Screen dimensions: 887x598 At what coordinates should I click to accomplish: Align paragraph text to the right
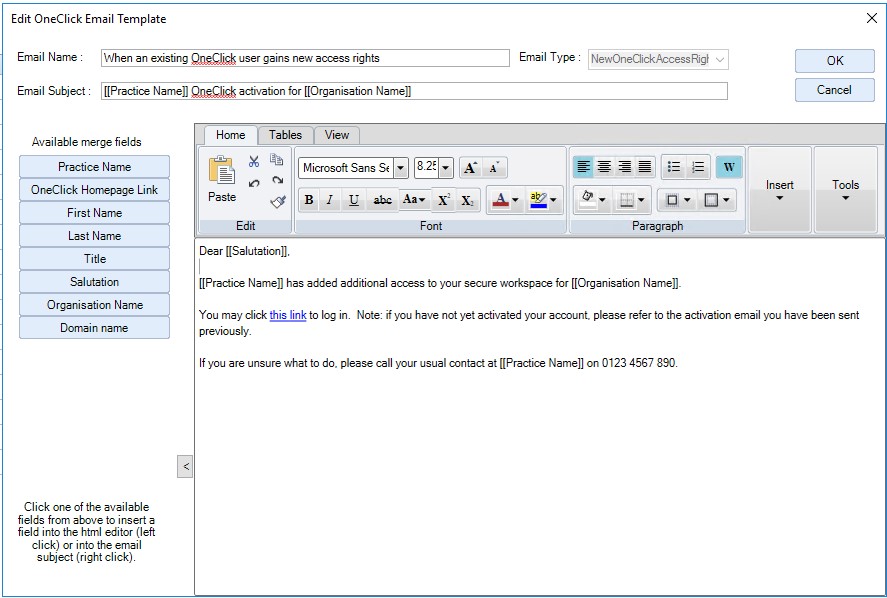(625, 167)
